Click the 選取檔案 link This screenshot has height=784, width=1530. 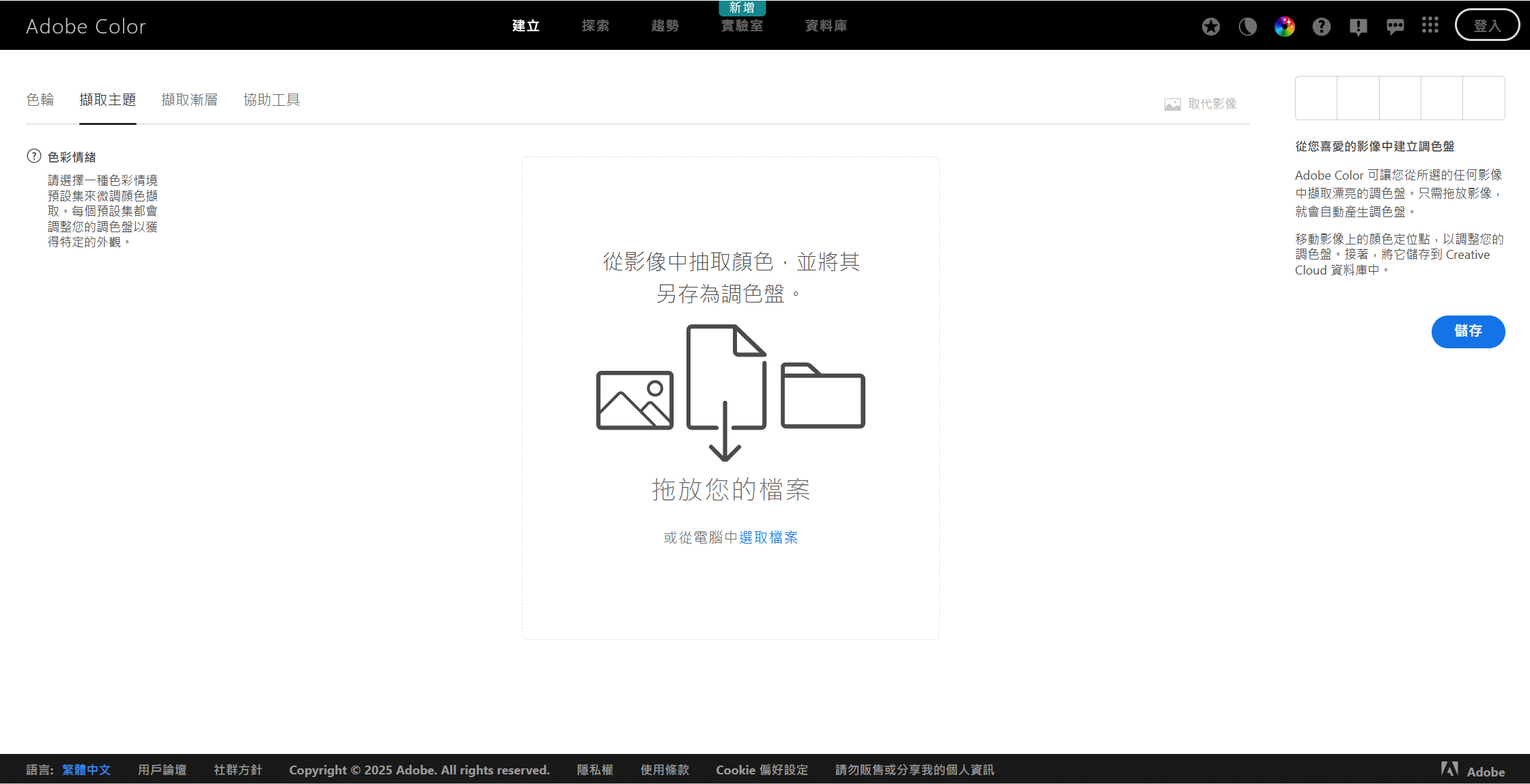point(768,538)
